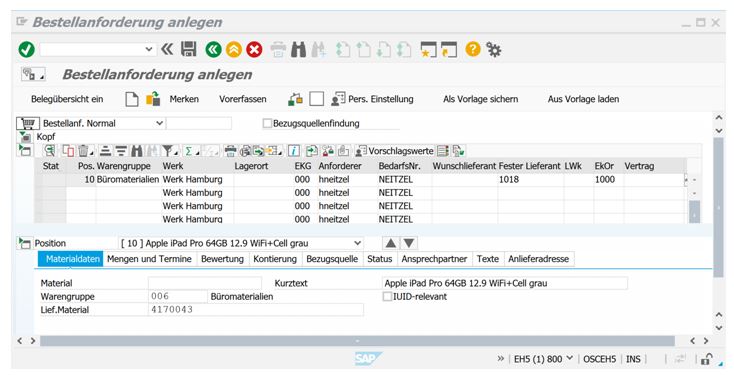Viewport: 734px width, 375px height.
Task: Open the Bewertung tab
Action: coord(222,259)
